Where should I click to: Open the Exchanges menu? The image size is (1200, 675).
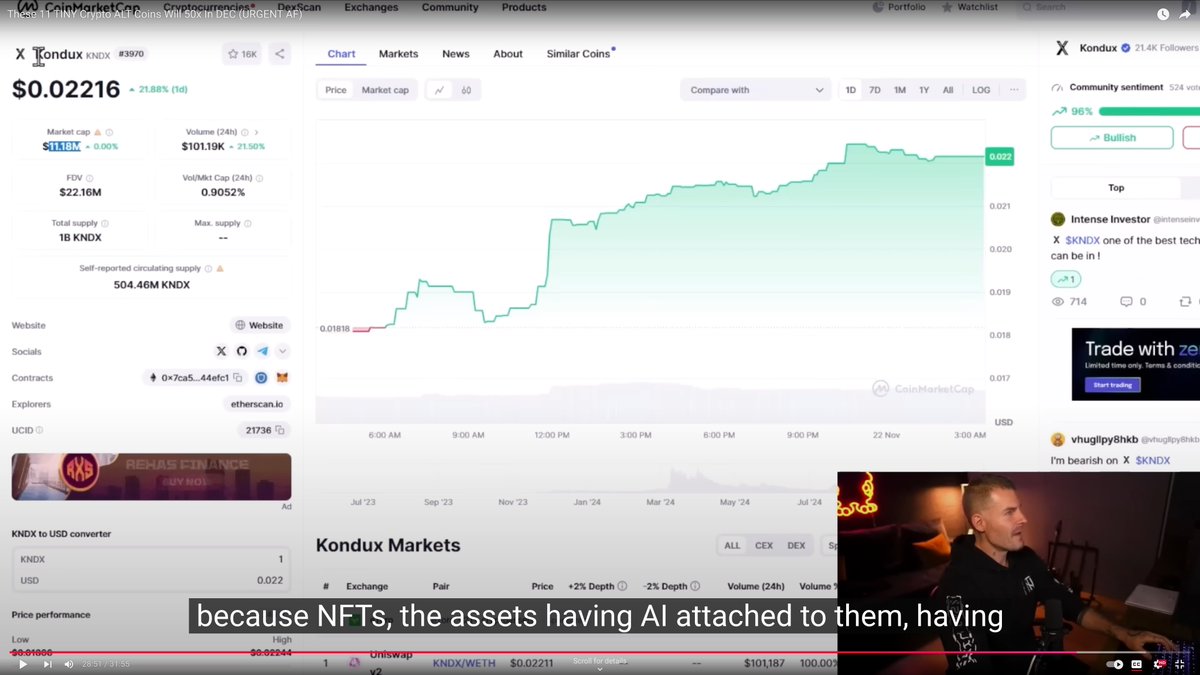pyautogui.click(x=371, y=7)
